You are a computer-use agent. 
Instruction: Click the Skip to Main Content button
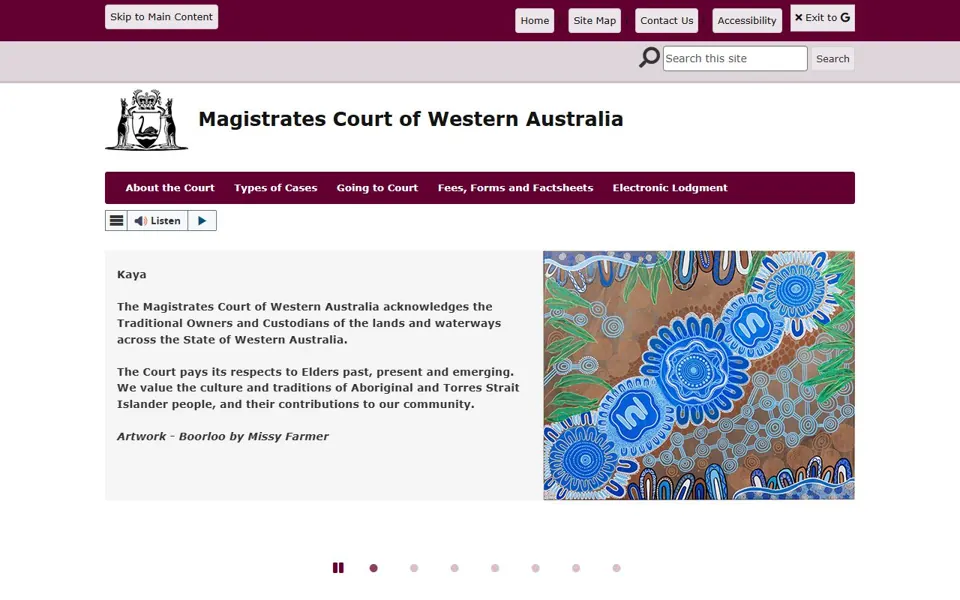[x=161, y=17]
